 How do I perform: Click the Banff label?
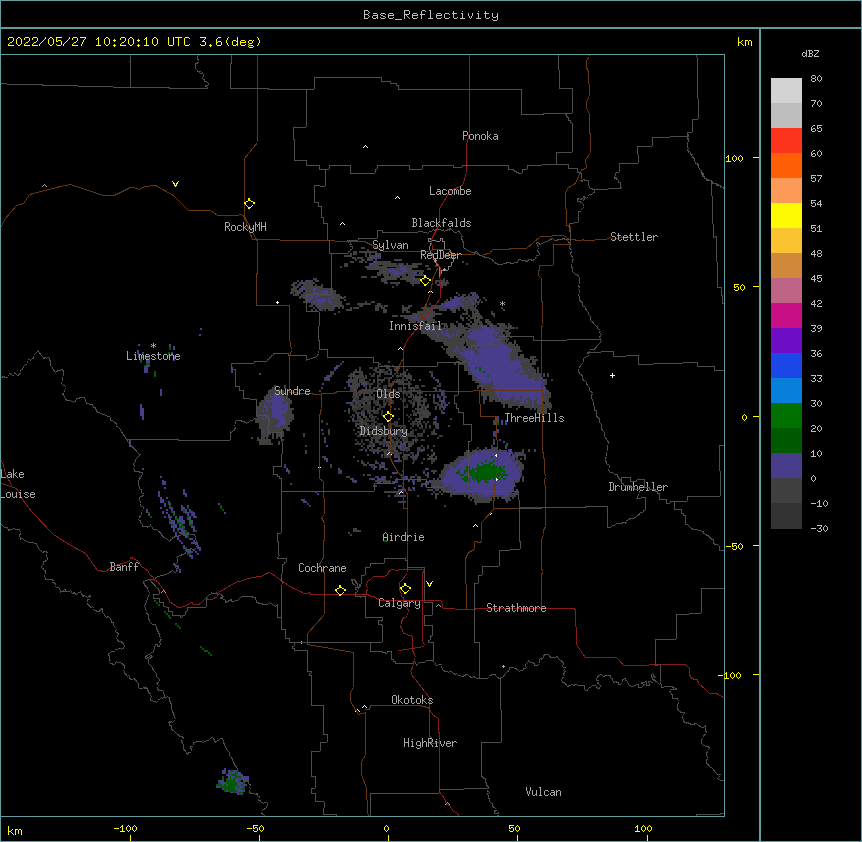point(124,567)
